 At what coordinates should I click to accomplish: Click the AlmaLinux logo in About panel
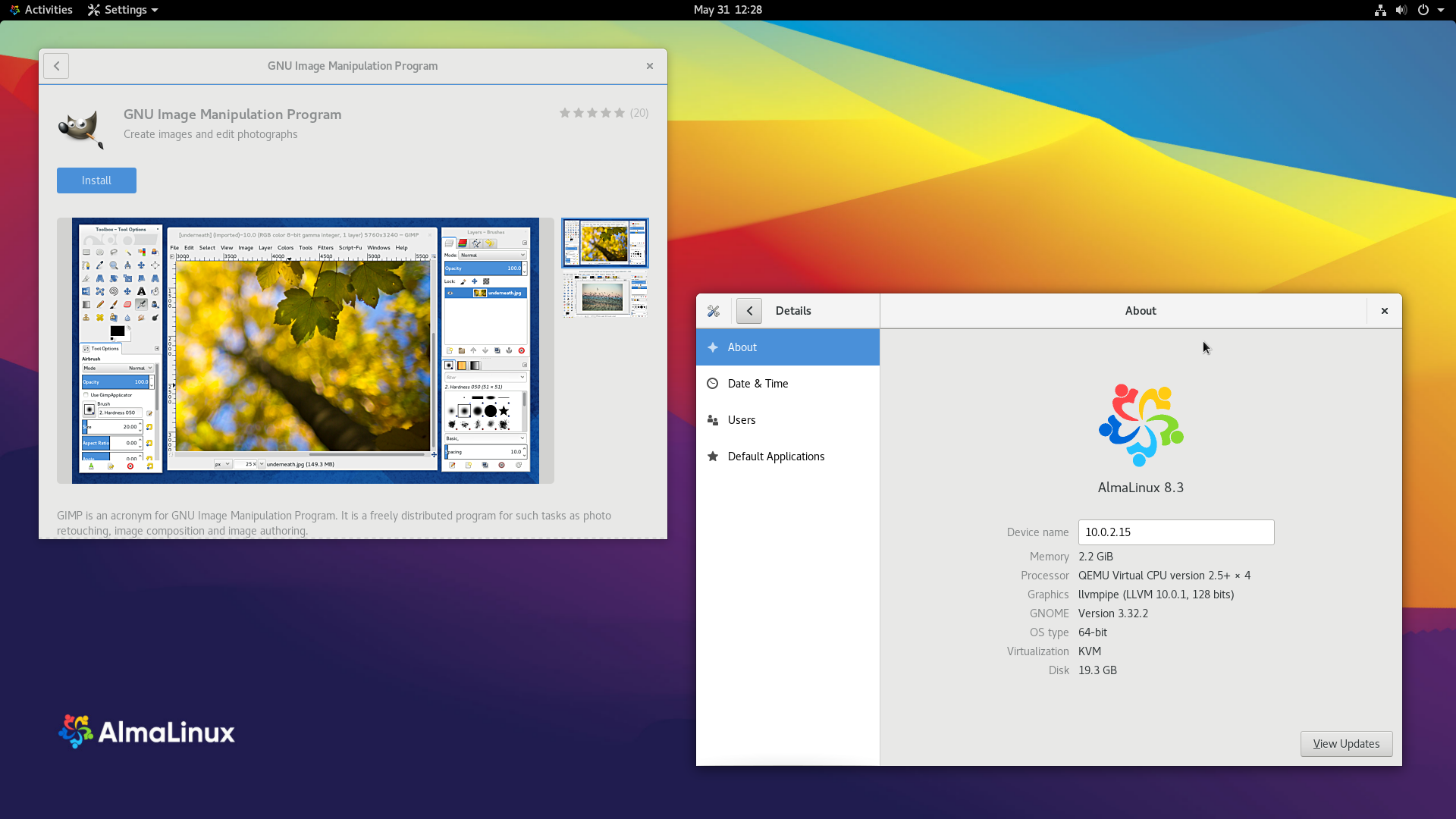(x=1141, y=425)
